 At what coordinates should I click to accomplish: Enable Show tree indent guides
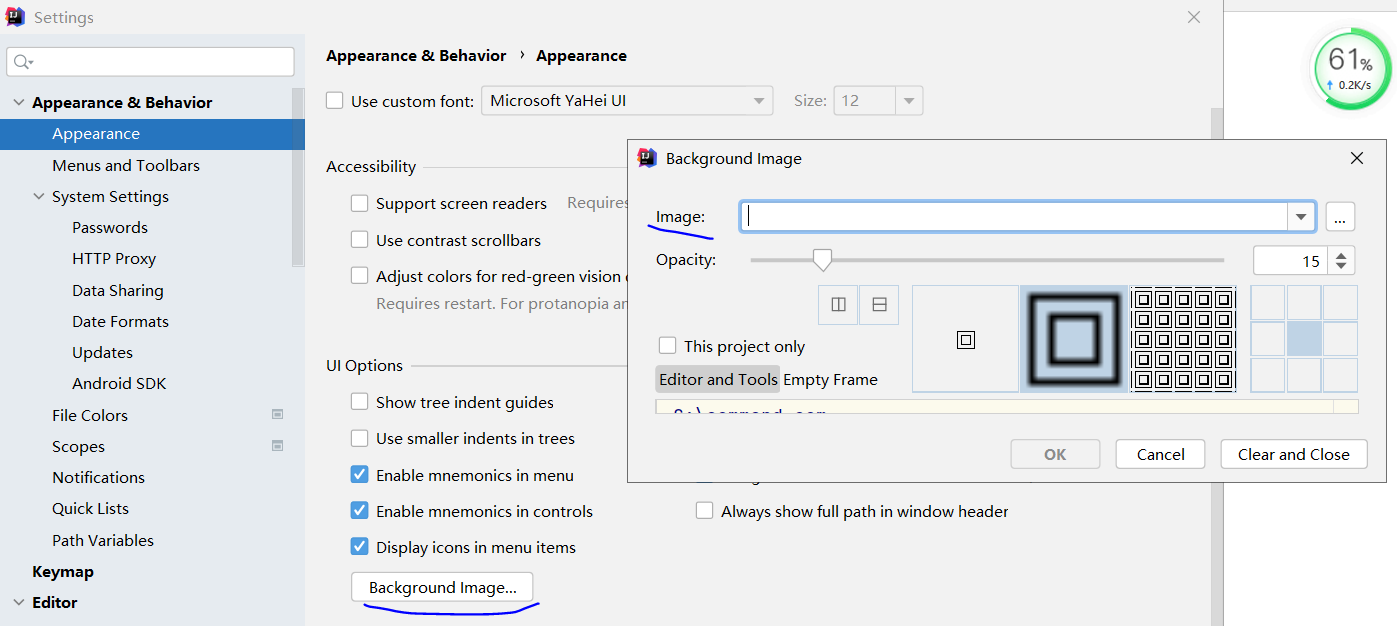[360, 402]
